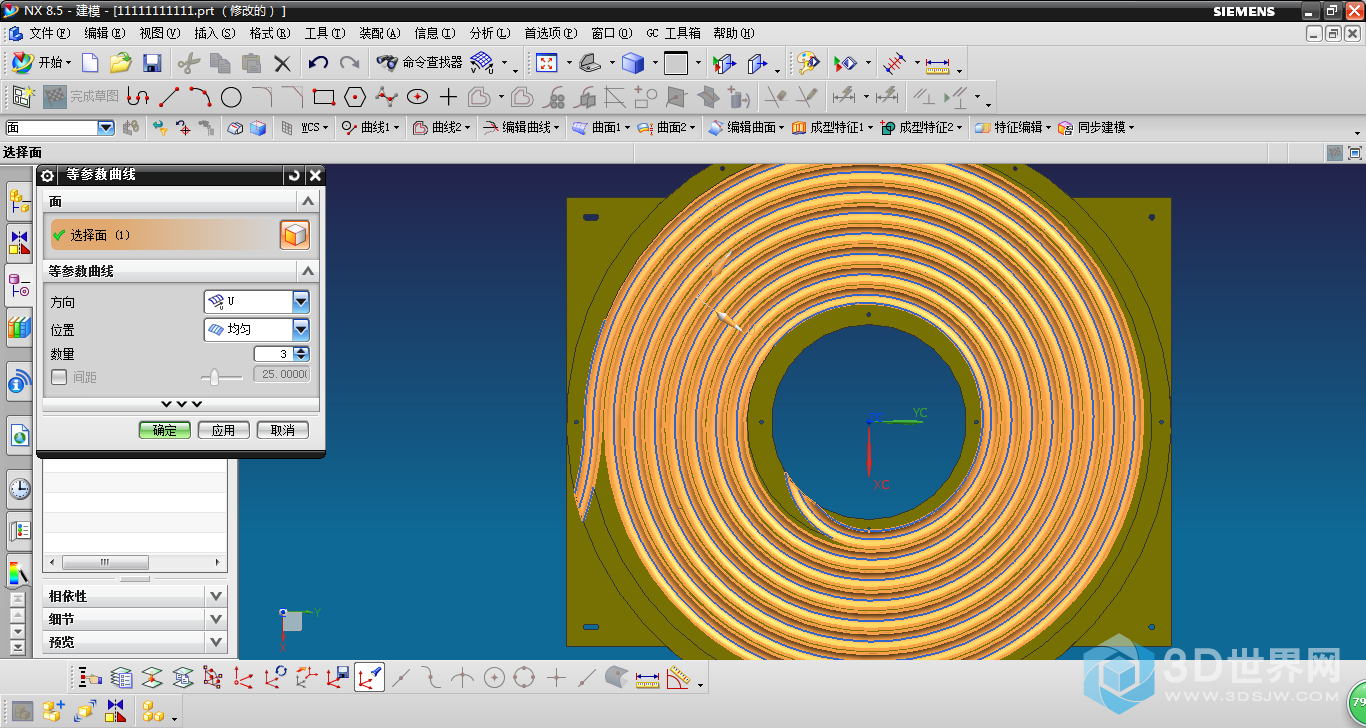Create a new file with New icon

click(90, 63)
